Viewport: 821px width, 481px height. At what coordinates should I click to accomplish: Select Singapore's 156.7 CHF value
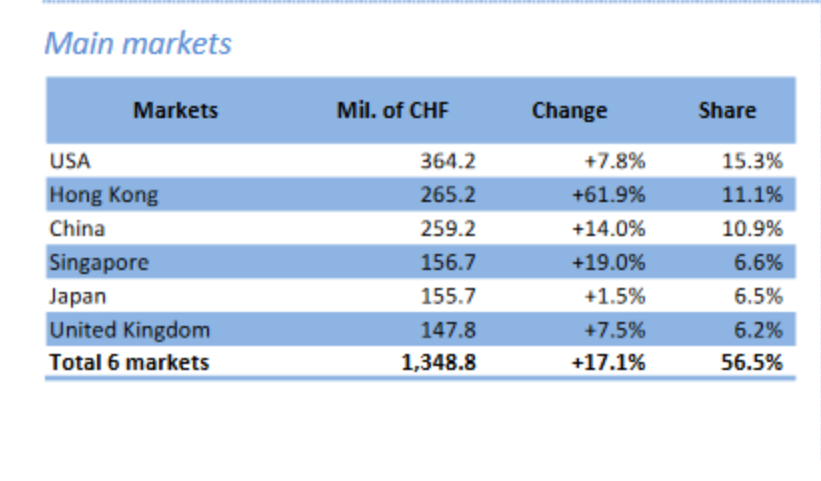click(x=447, y=262)
